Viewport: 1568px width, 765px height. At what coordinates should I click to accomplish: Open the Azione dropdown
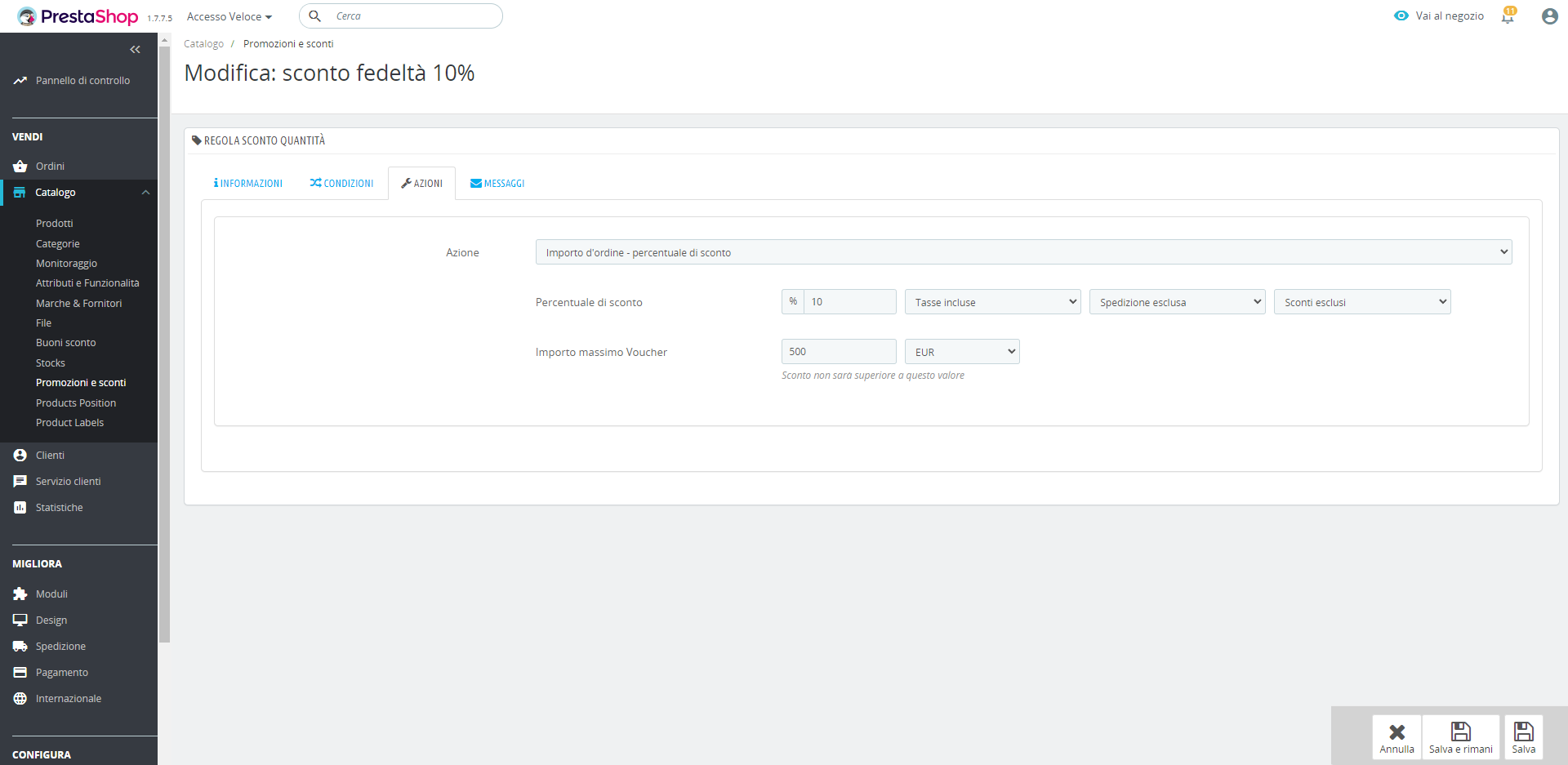tap(1023, 252)
